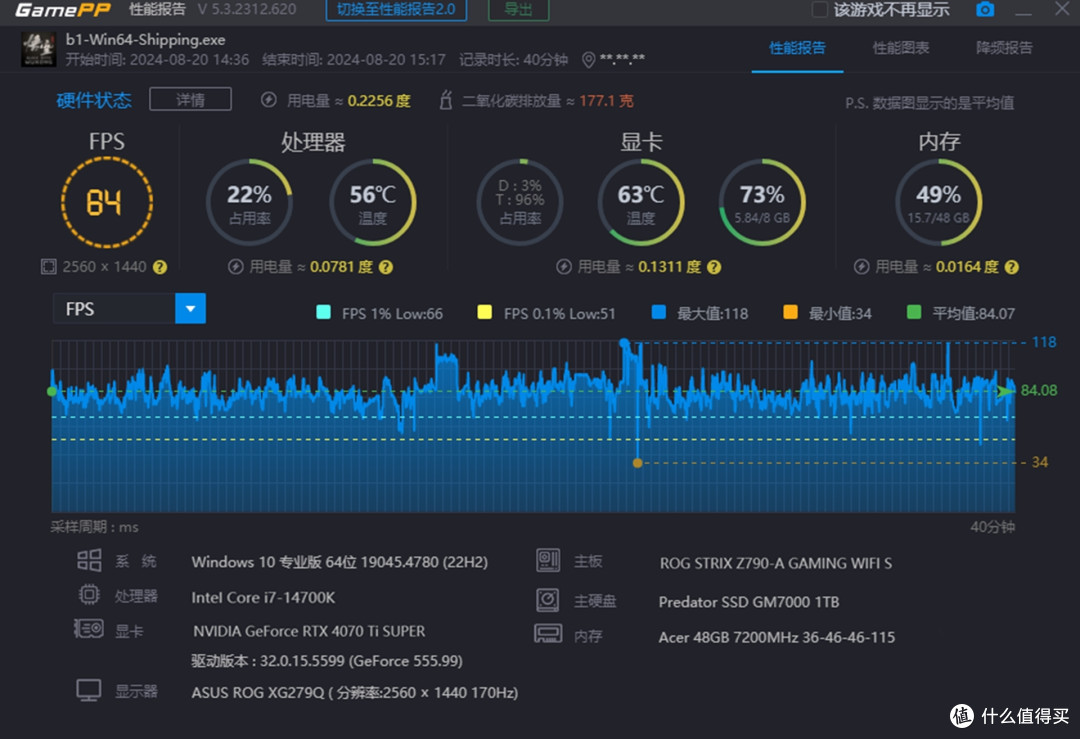Click 硬件状态 heading text

coord(94,101)
